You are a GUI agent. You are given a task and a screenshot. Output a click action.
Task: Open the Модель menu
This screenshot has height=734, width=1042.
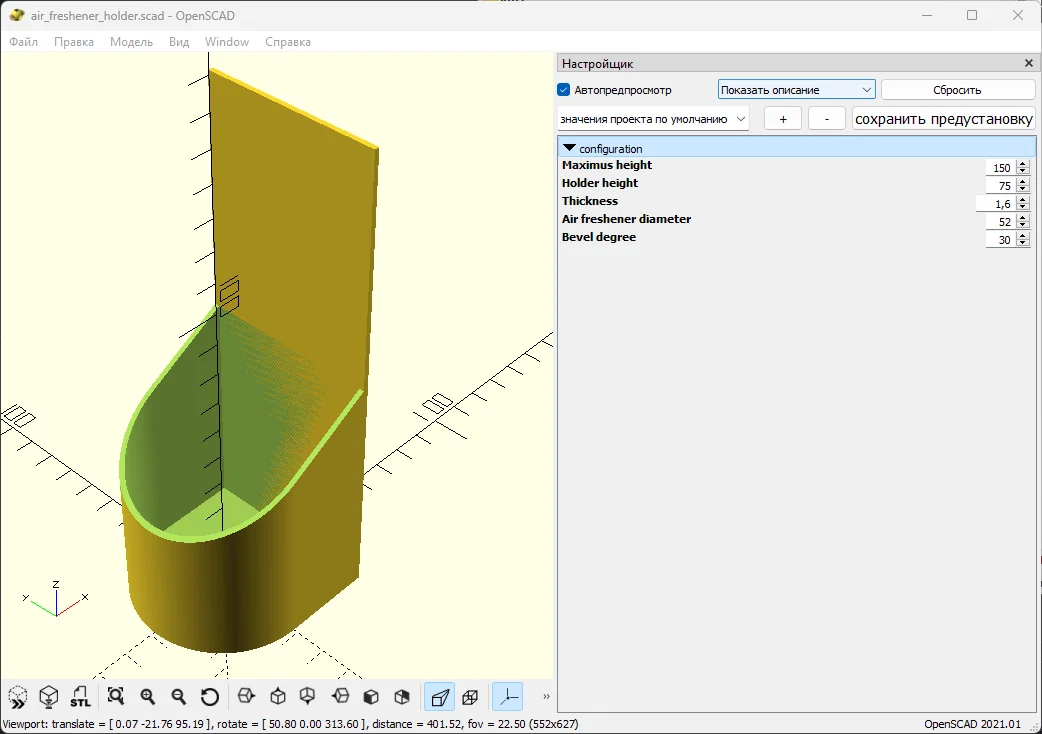131,42
